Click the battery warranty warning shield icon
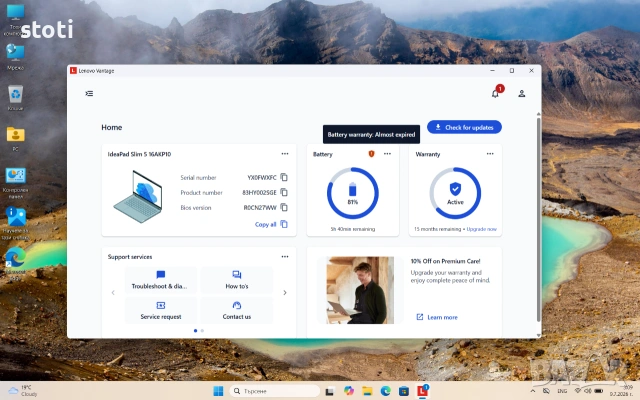The width and height of the screenshot is (640, 400). 371,154
